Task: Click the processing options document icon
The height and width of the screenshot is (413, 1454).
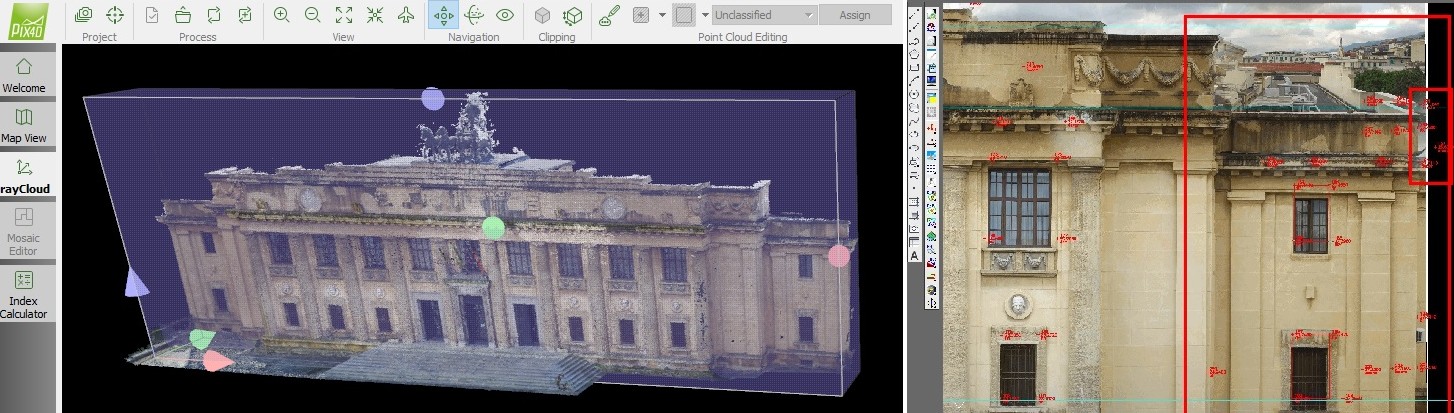Action: tap(152, 15)
